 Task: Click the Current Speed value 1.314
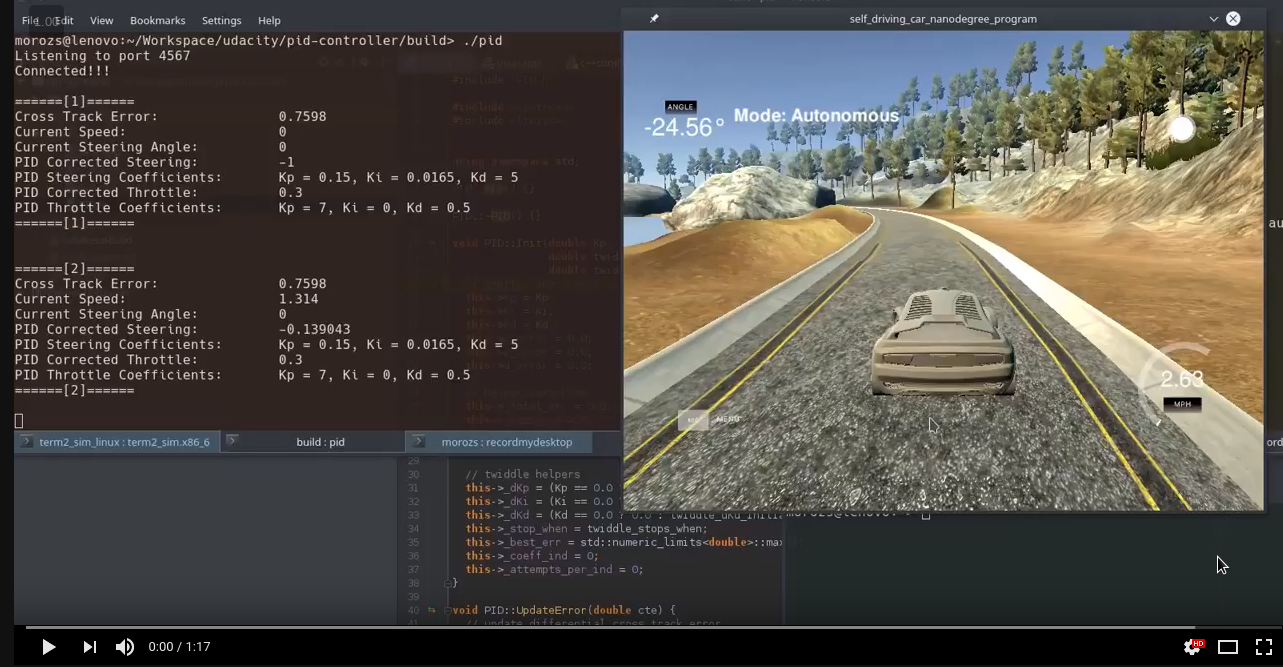click(298, 299)
